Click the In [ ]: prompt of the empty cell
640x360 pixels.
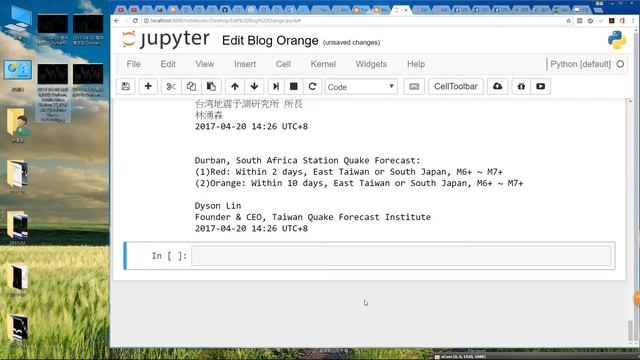tap(169, 256)
